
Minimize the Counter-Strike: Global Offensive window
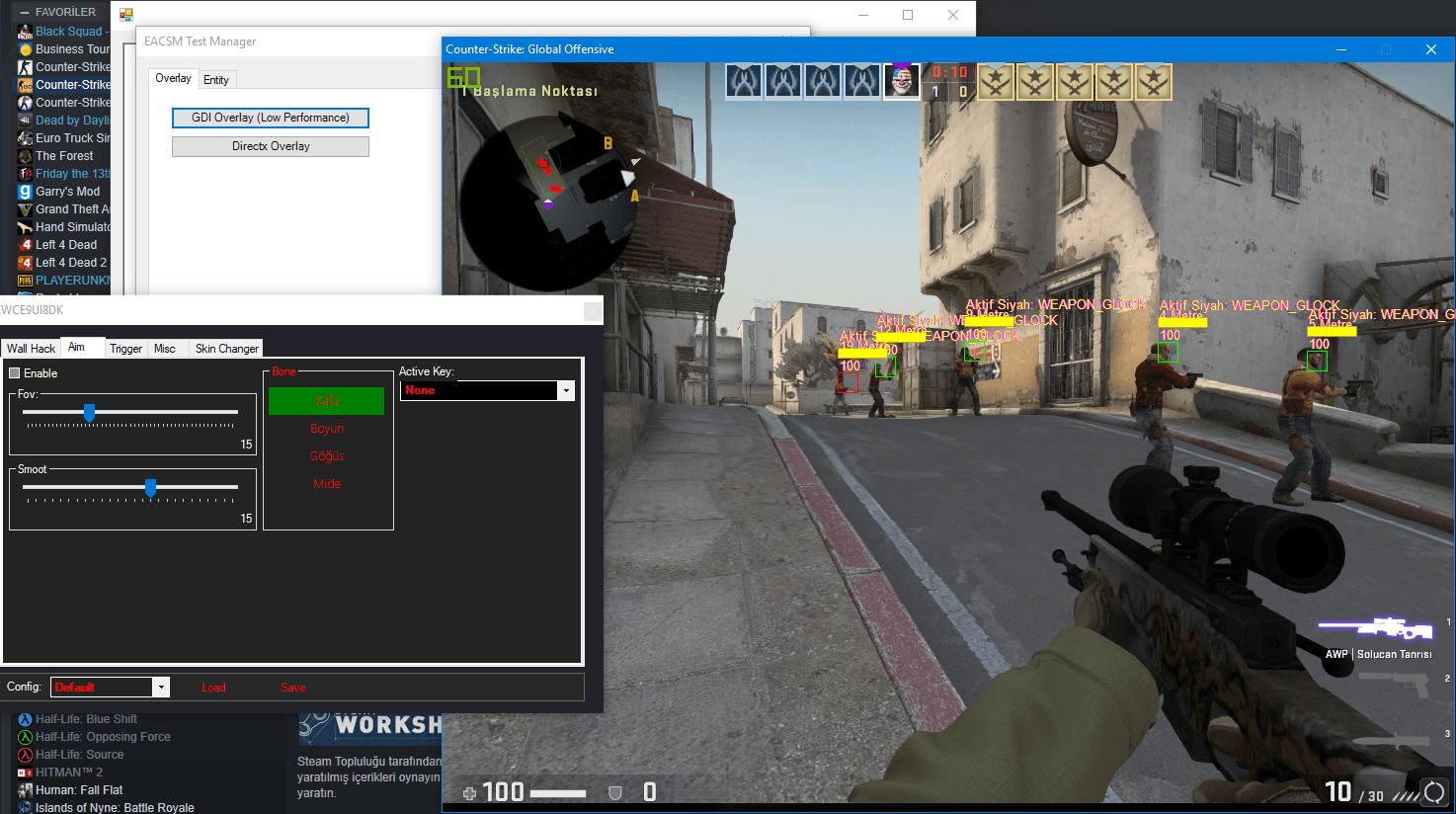[1341, 49]
